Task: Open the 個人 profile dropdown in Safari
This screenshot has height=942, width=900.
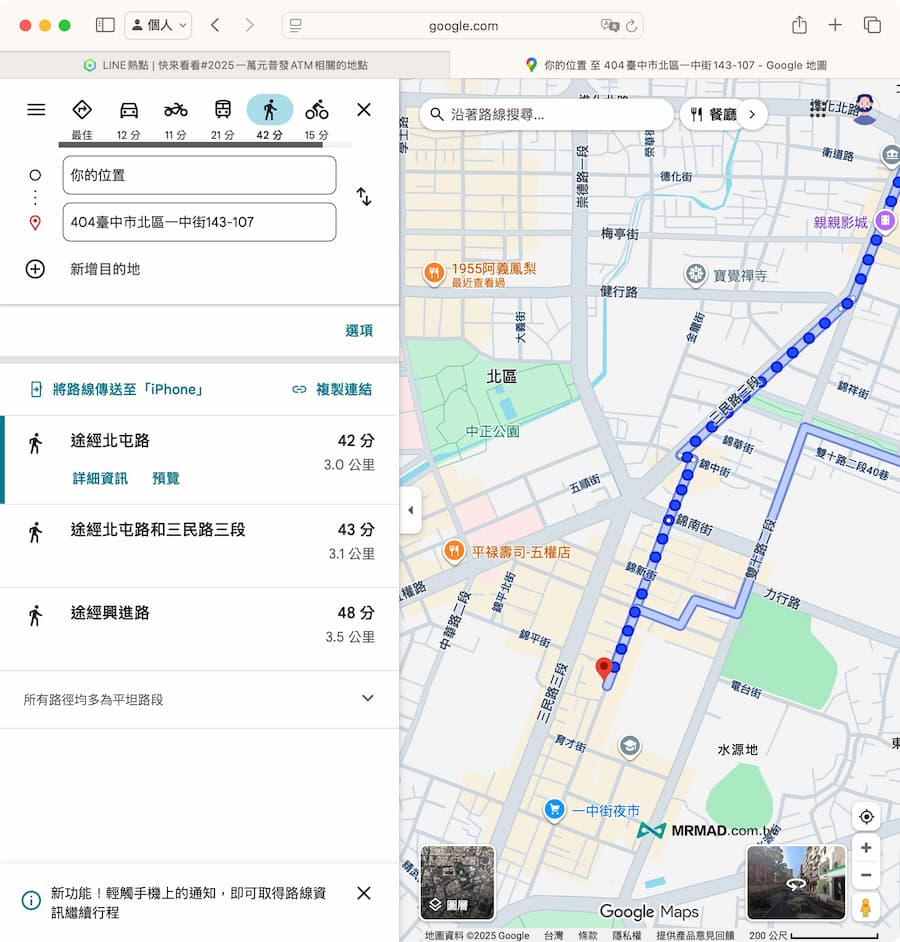Action: 157,25
